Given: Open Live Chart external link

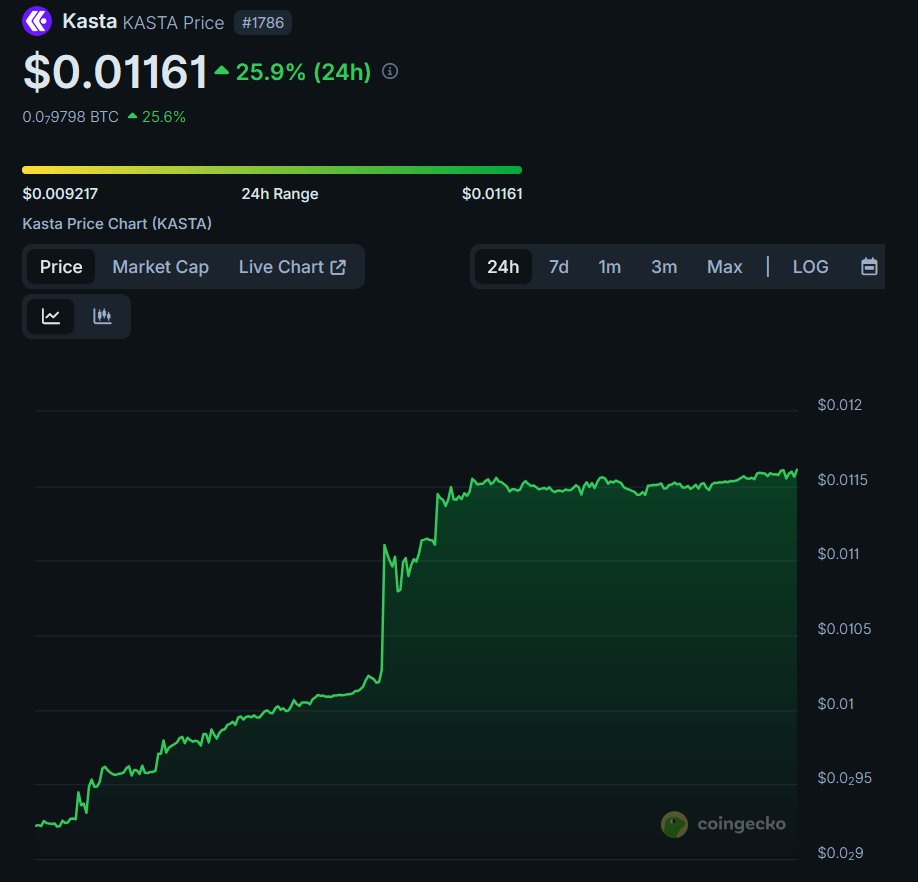Looking at the screenshot, I should coord(292,267).
